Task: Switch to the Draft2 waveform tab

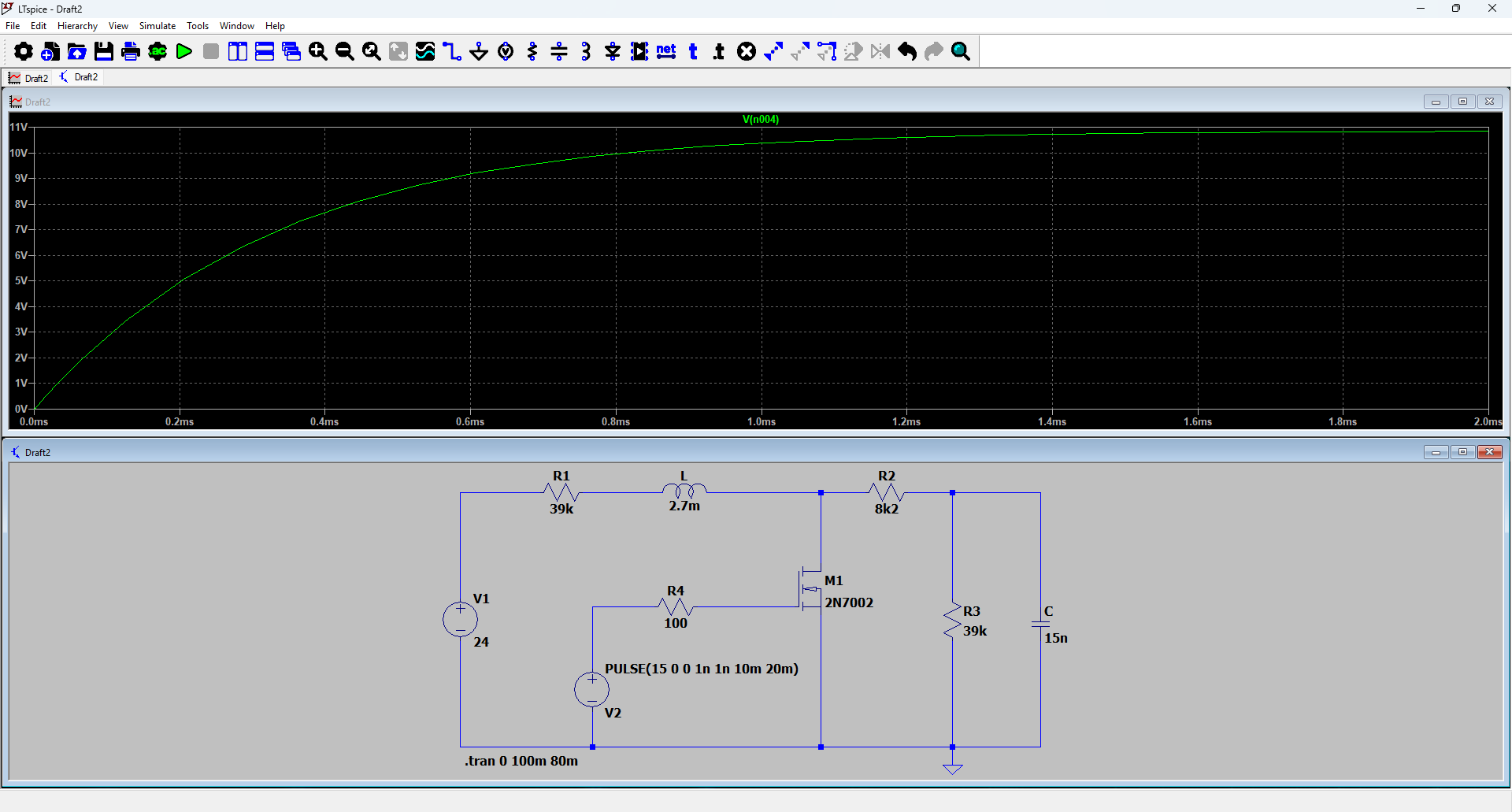Action: [x=28, y=78]
